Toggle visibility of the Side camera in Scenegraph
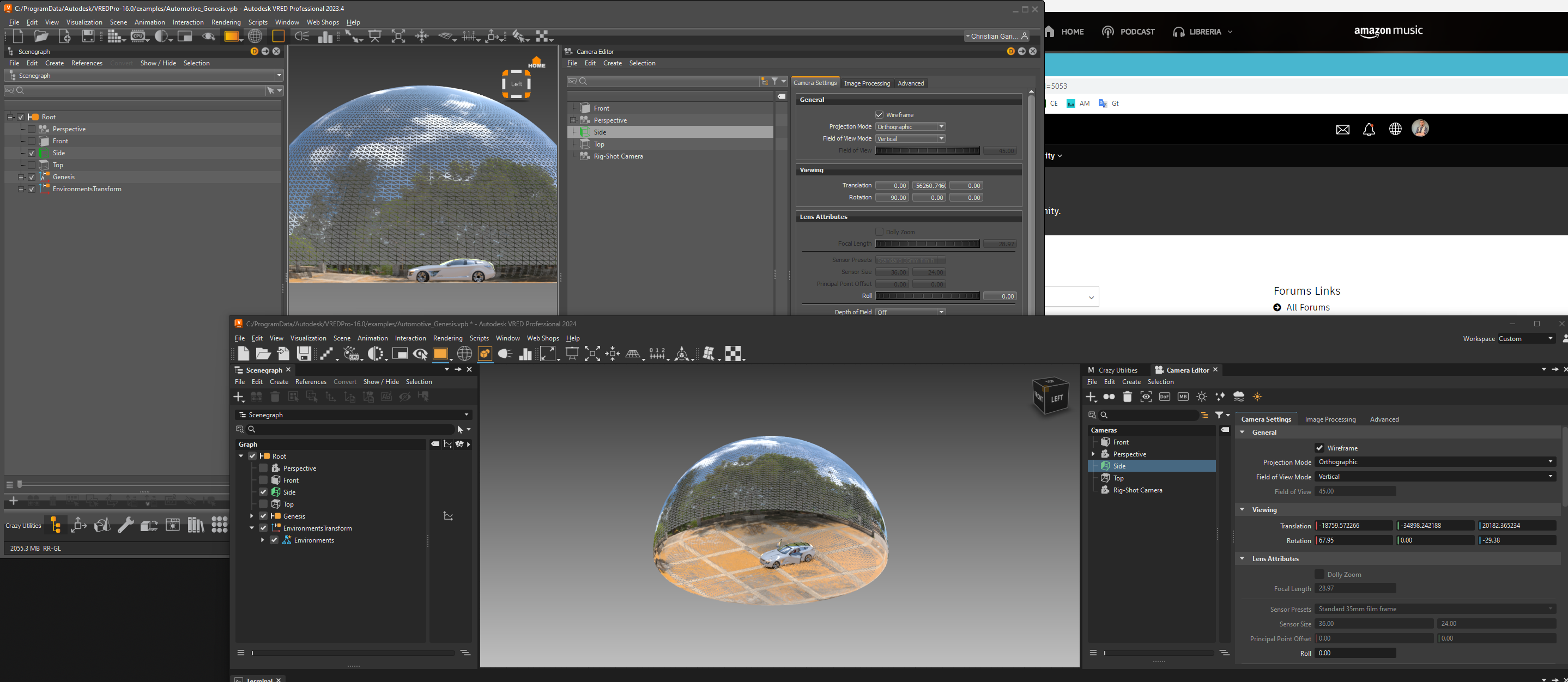Screen dimensions: 1568x682 click(x=263, y=491)
